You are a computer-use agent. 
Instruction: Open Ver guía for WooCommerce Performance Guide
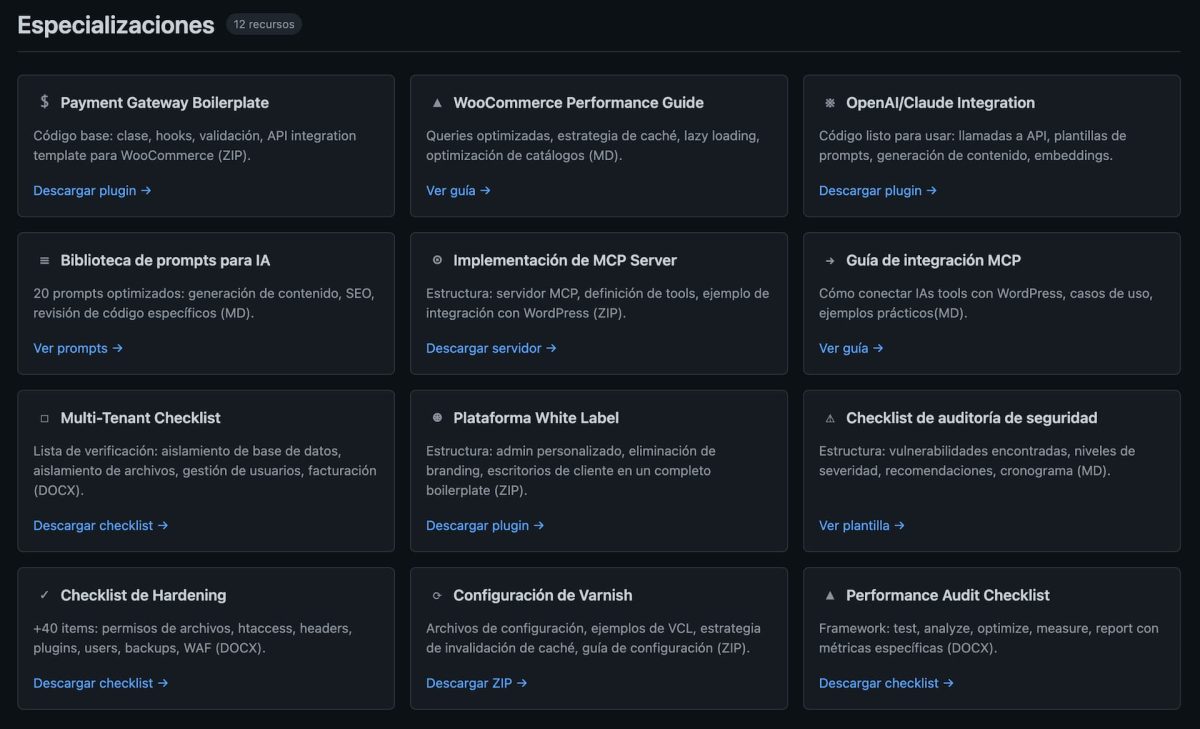(x=458, y=190)
